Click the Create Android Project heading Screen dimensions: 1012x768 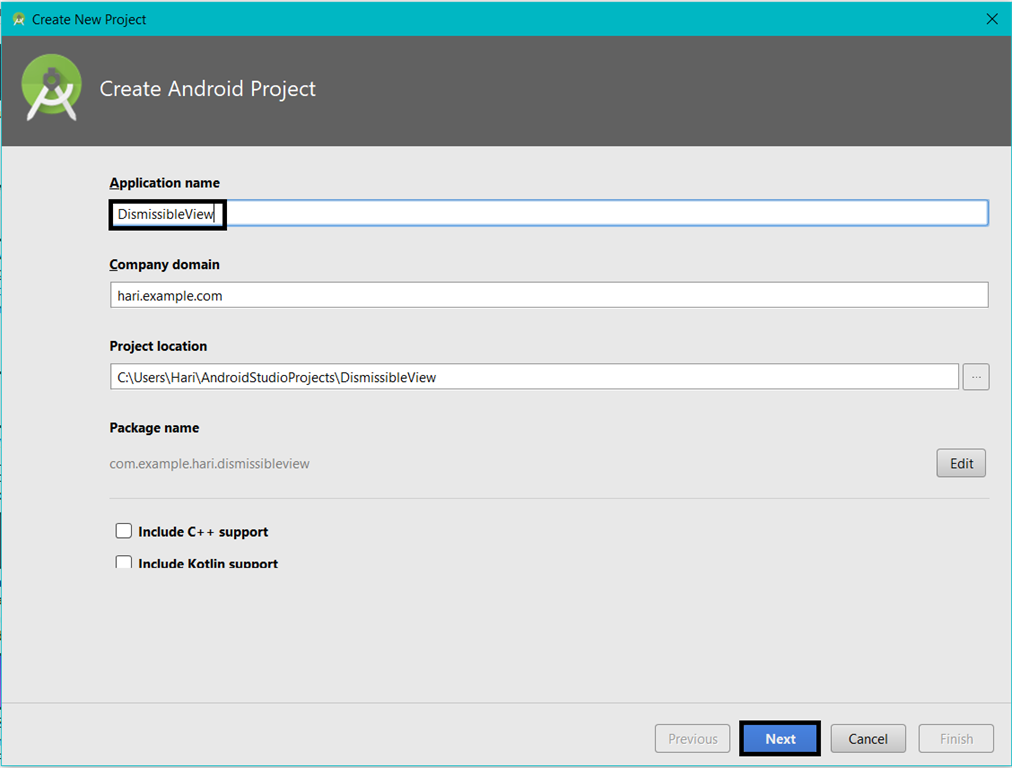pyautogui.click(x=208, y=88)
